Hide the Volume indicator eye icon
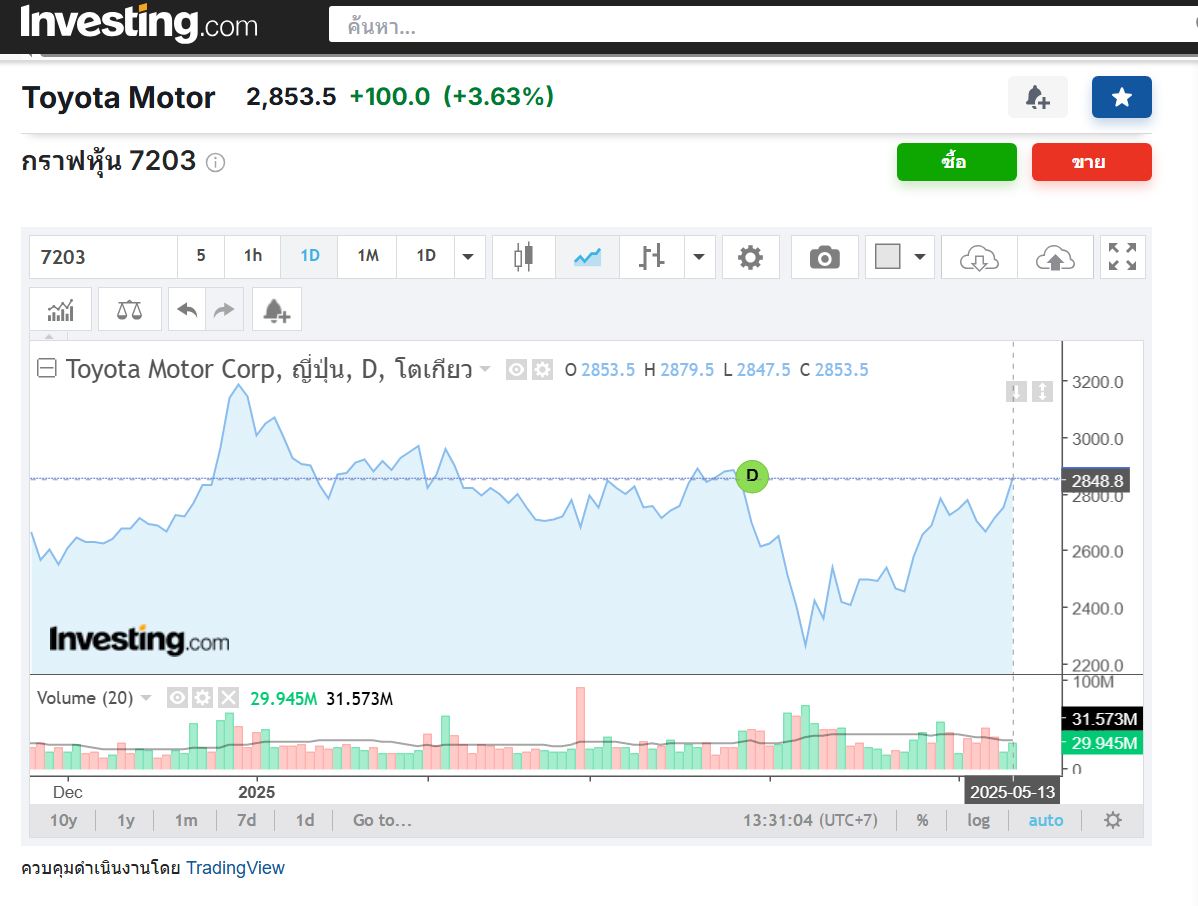This screenshot has width=1198, height=906. tap(177, 697)
